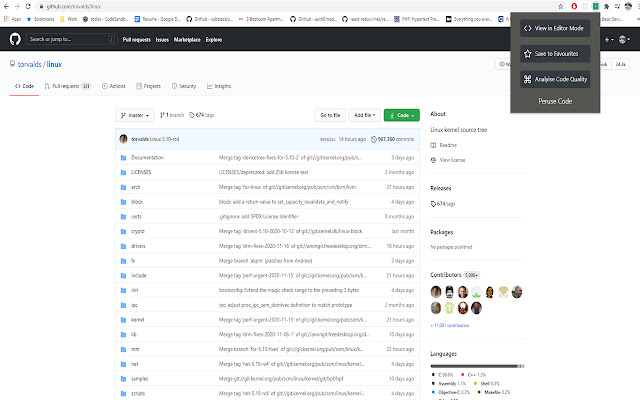The height and width of the screenshot is (400, 640).
Task: Open lib folder
Action: pos(133,334)
